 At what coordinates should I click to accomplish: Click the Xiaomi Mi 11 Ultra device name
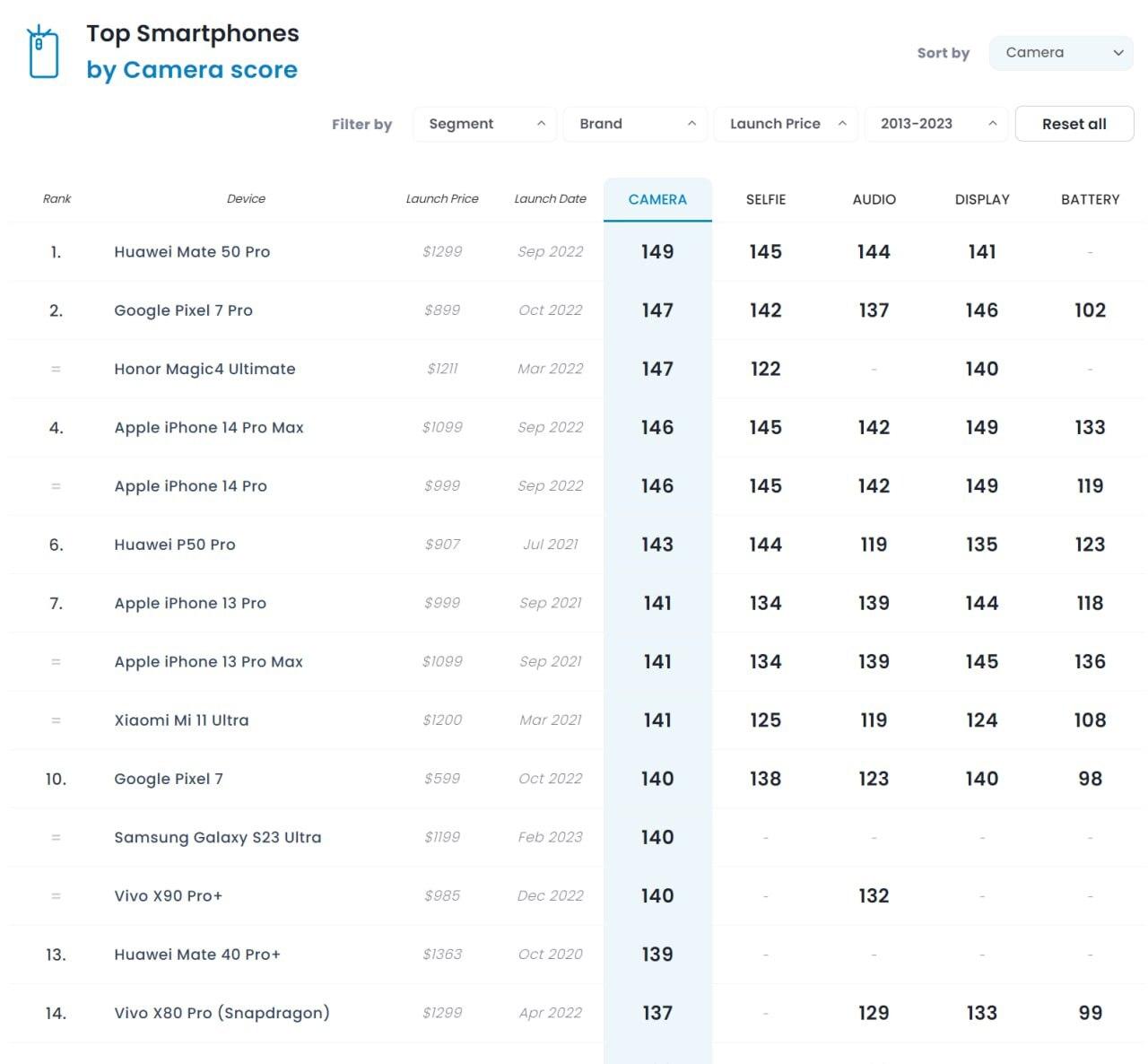click(x=181, y=720)
